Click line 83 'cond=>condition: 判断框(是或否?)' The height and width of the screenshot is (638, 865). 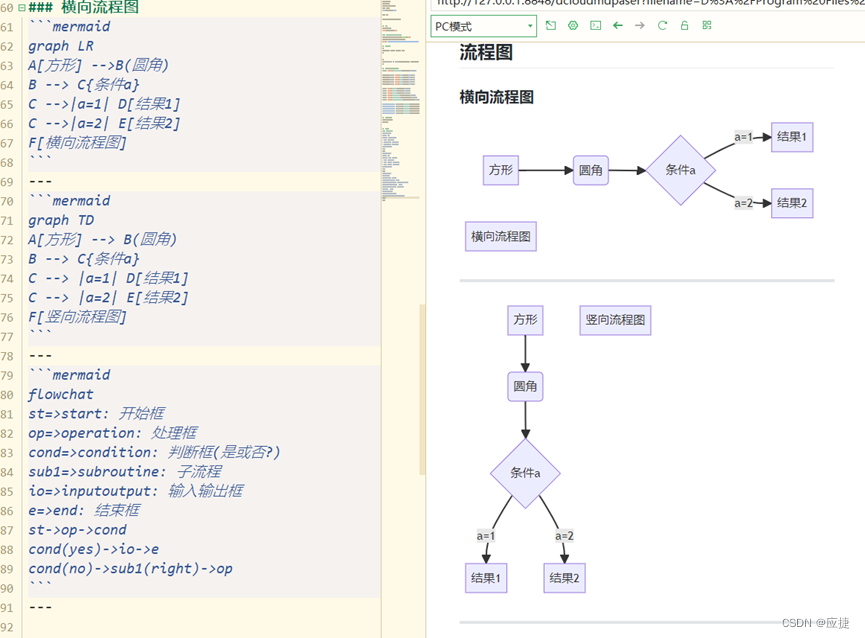tap(154, 453)
